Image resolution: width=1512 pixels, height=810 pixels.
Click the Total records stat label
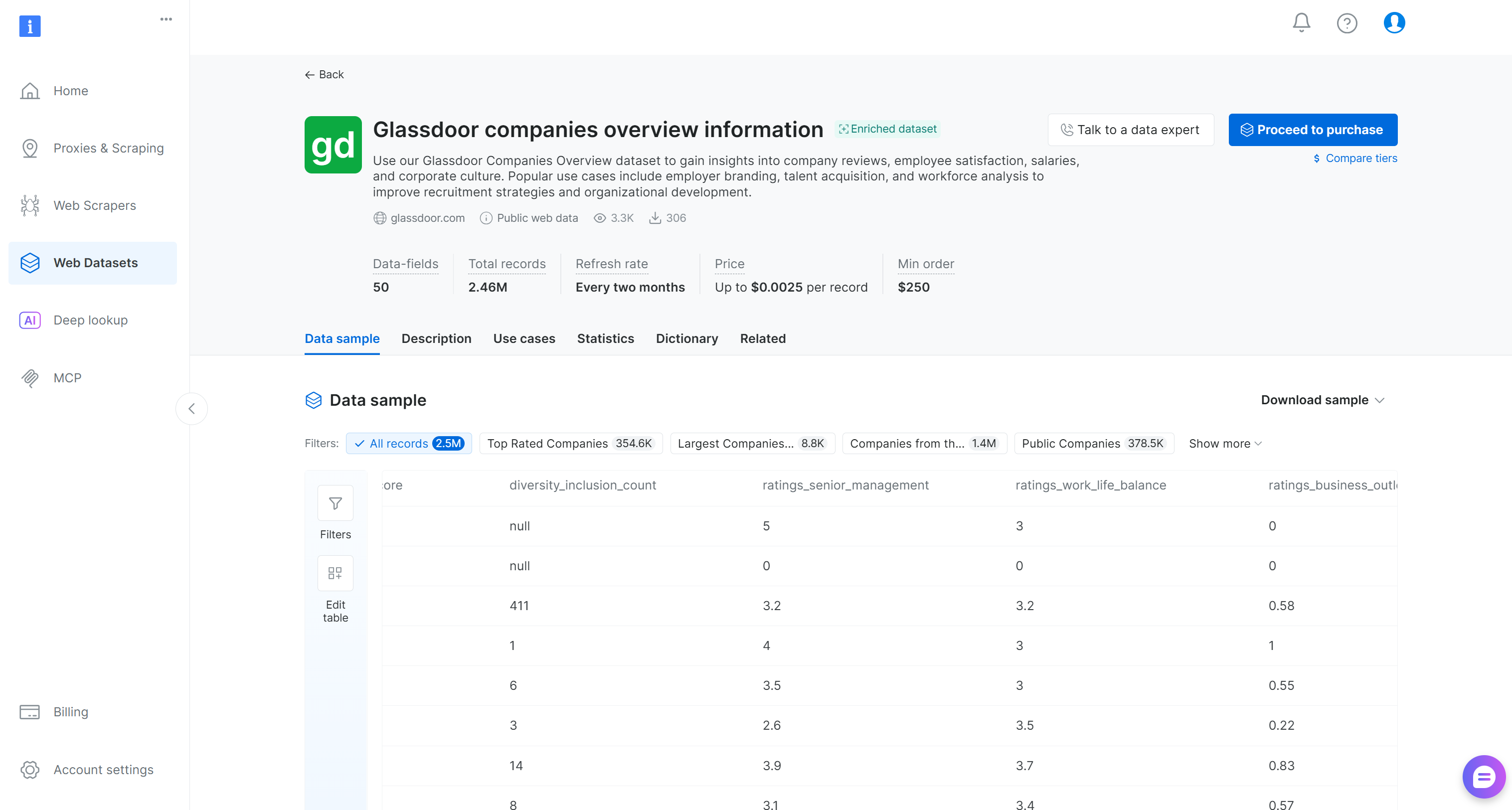[506, 264]
